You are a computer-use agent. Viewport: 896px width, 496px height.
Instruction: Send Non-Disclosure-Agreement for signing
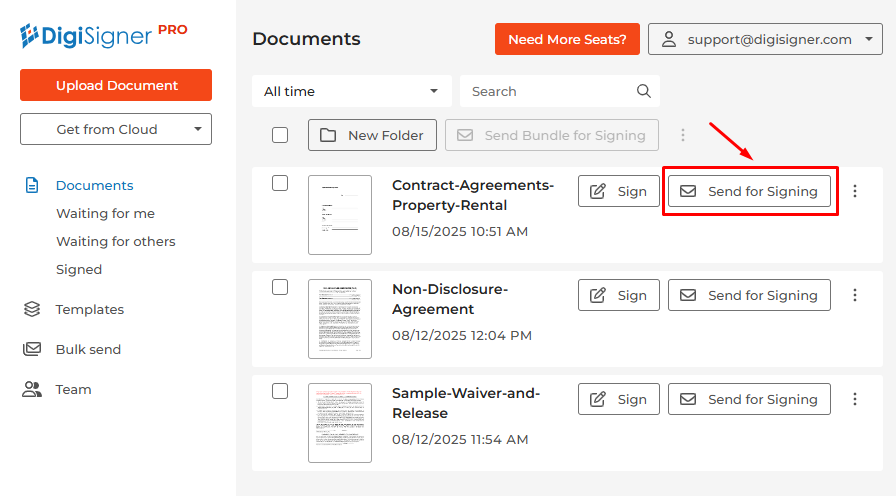(x=749, y=295)
